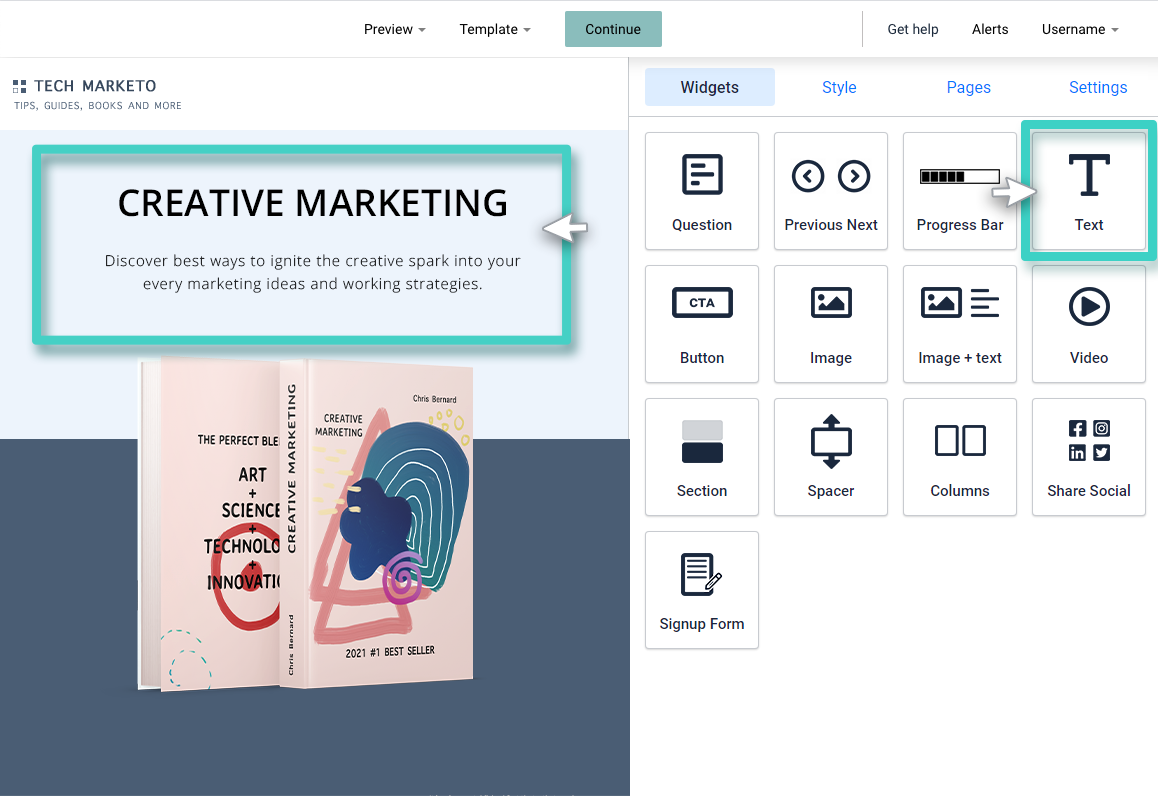The image size is (1158, 796).
Task: Insert the Progress Bar widget
Action: click(959, 191)
